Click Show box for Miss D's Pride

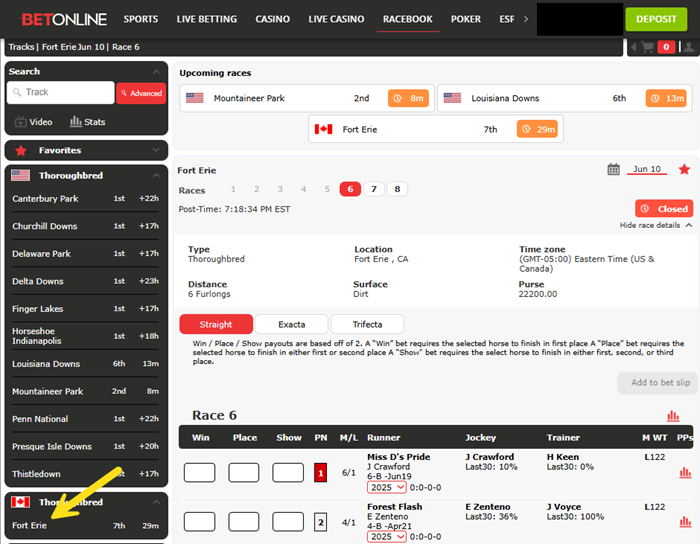point(288,473)
